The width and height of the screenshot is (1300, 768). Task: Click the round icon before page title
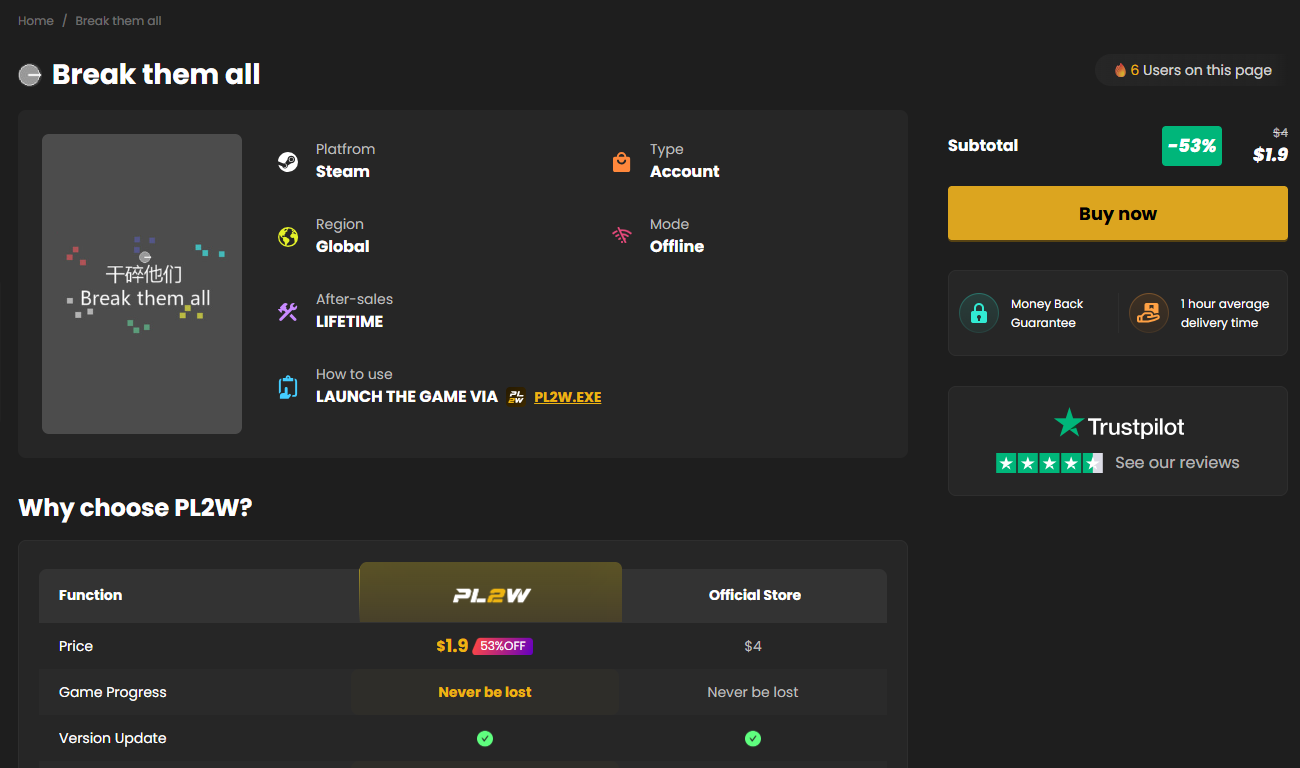[x=30, y=75]
